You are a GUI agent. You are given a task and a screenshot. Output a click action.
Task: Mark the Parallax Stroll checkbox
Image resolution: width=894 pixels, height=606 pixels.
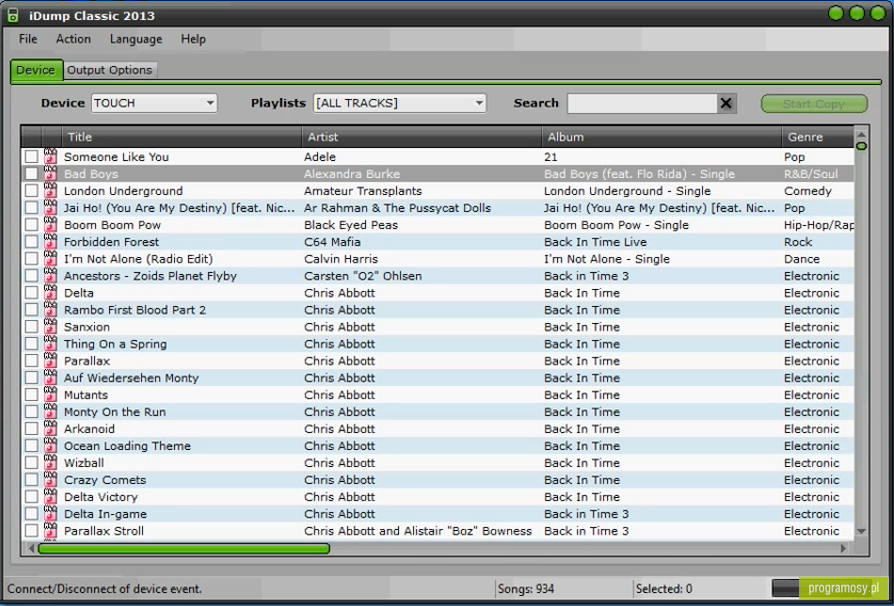(31, 531)
